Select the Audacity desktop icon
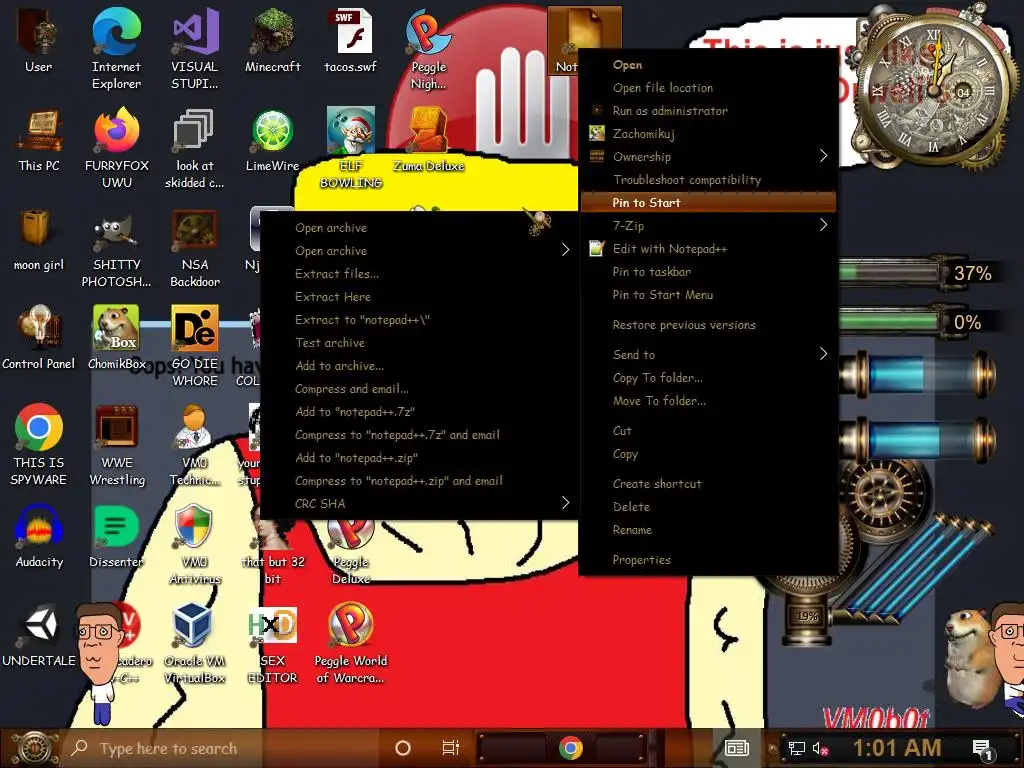The image size is (1024, 768). [x=39, y=537]
